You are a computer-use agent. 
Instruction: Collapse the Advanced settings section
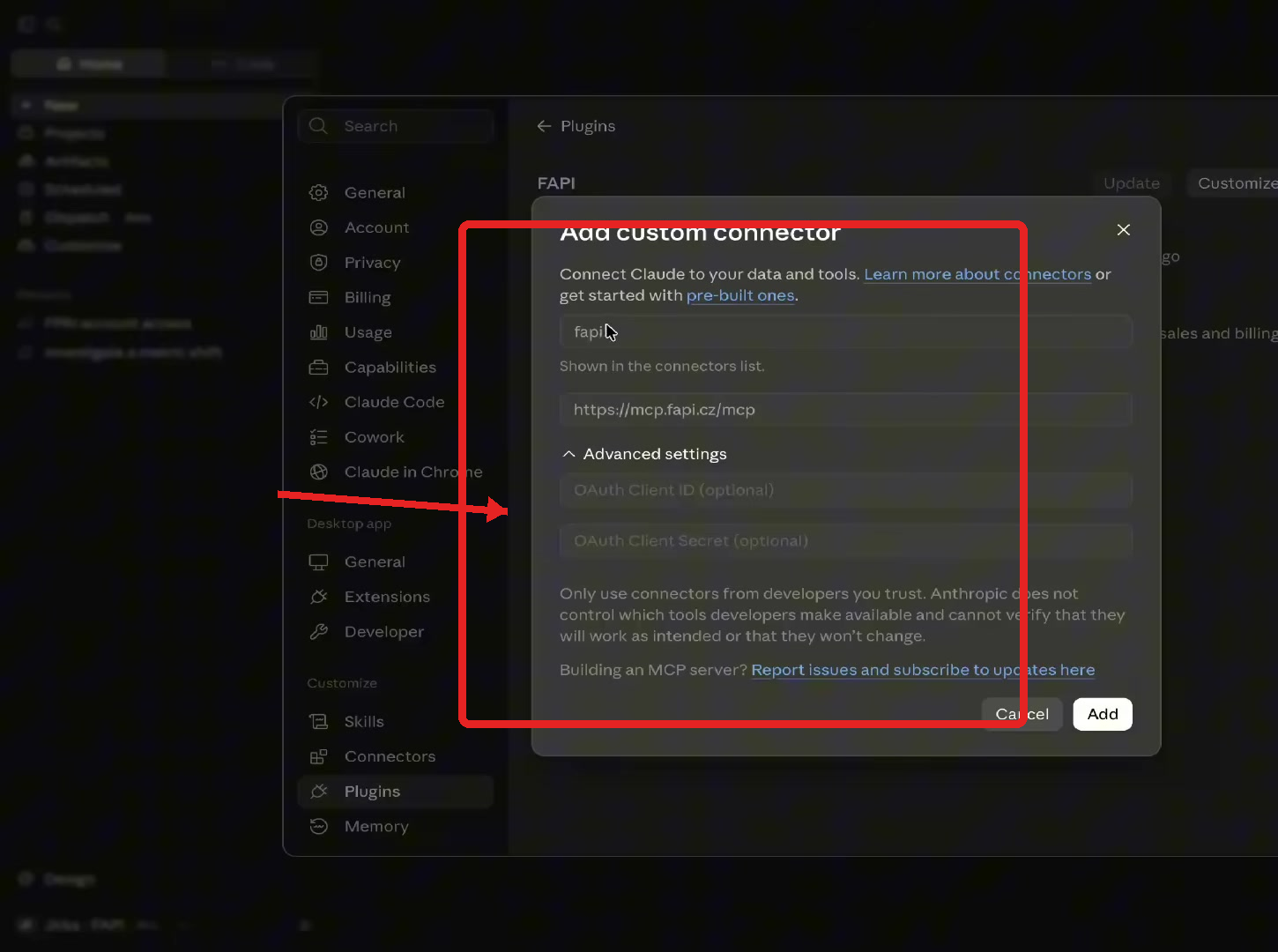tap(644, 454)
